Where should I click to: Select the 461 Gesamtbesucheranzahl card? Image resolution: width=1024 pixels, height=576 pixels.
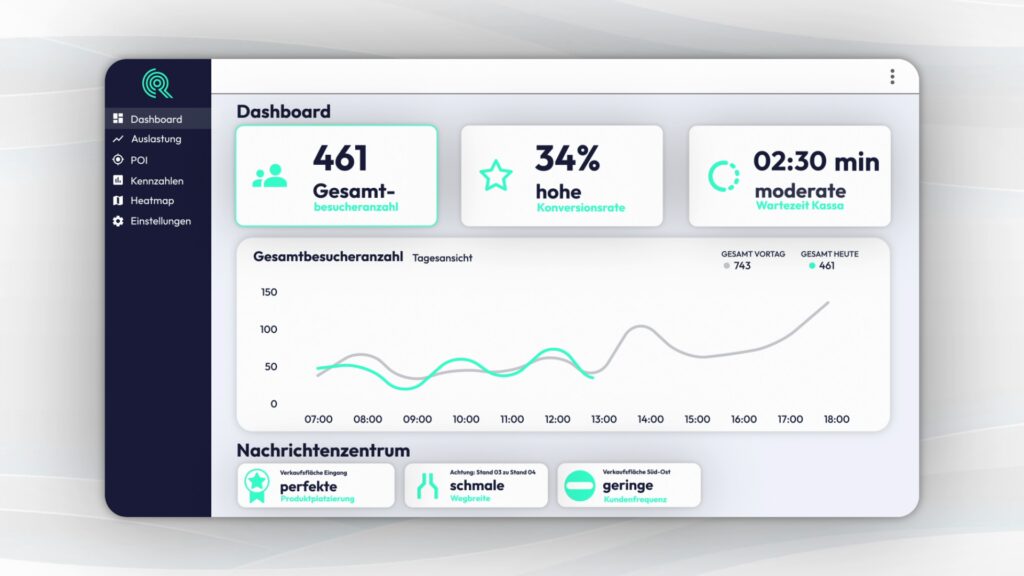(x=336, y=176)
